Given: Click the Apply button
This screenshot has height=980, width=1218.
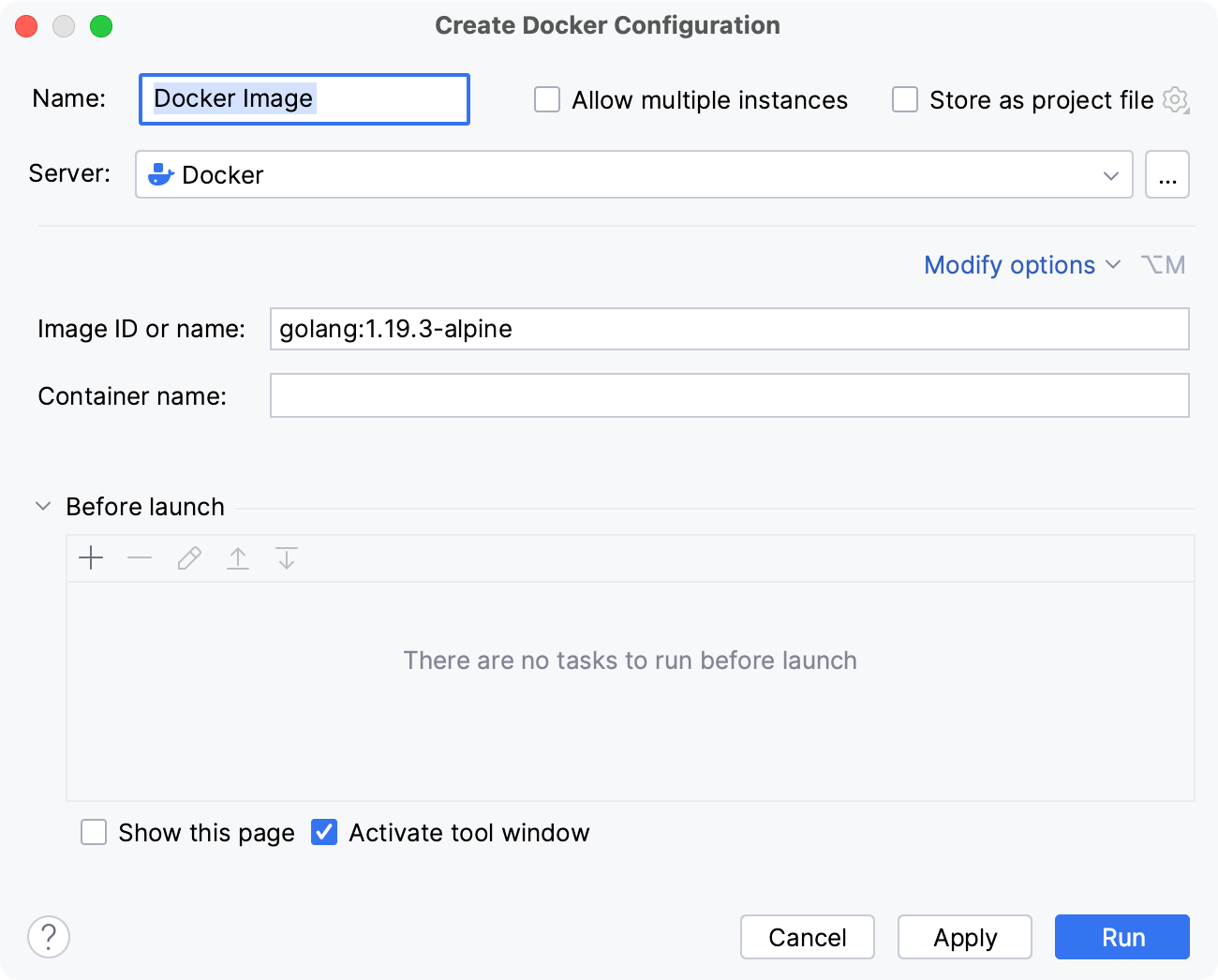Looking at the screenshot, I should pos(964,937).
